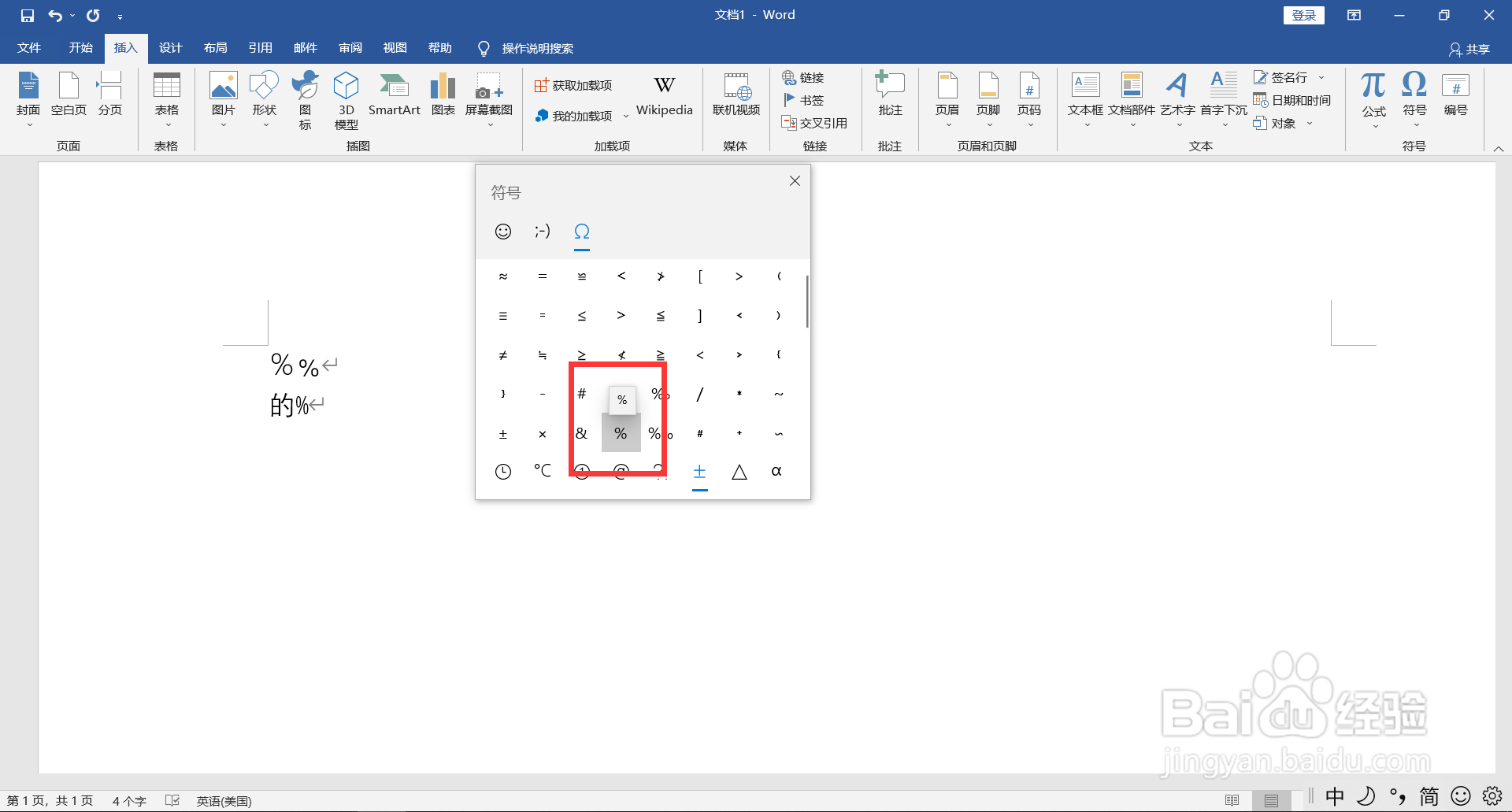Click the Link (链接) button

point(803,77)
